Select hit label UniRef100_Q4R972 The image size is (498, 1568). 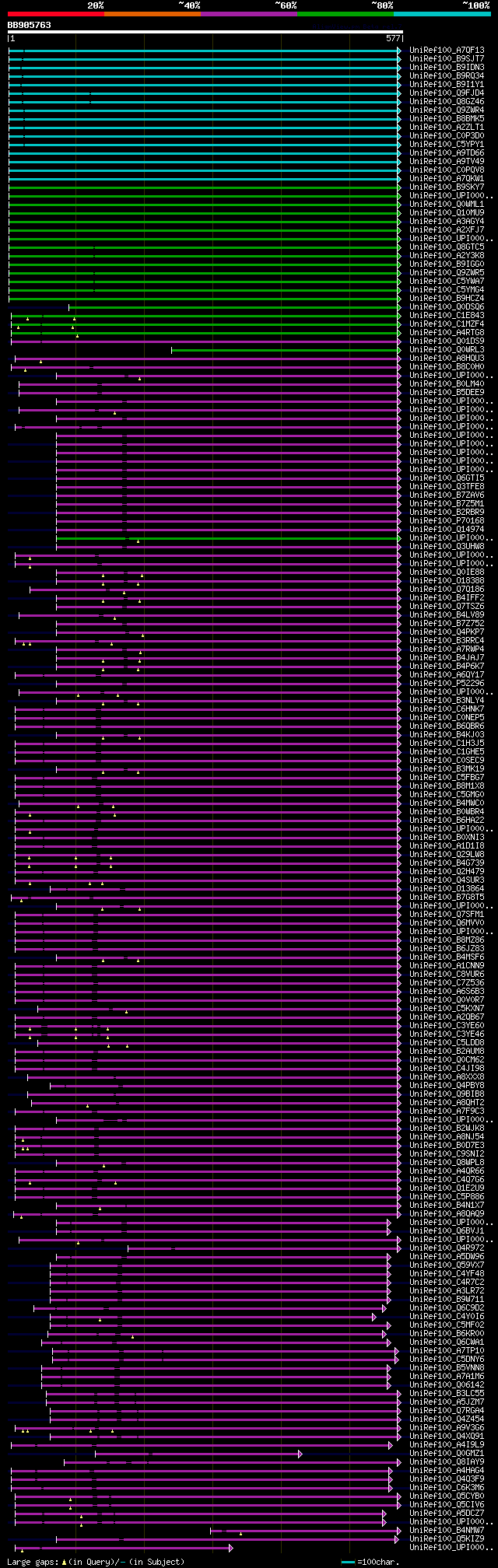tap(447, 1248)
